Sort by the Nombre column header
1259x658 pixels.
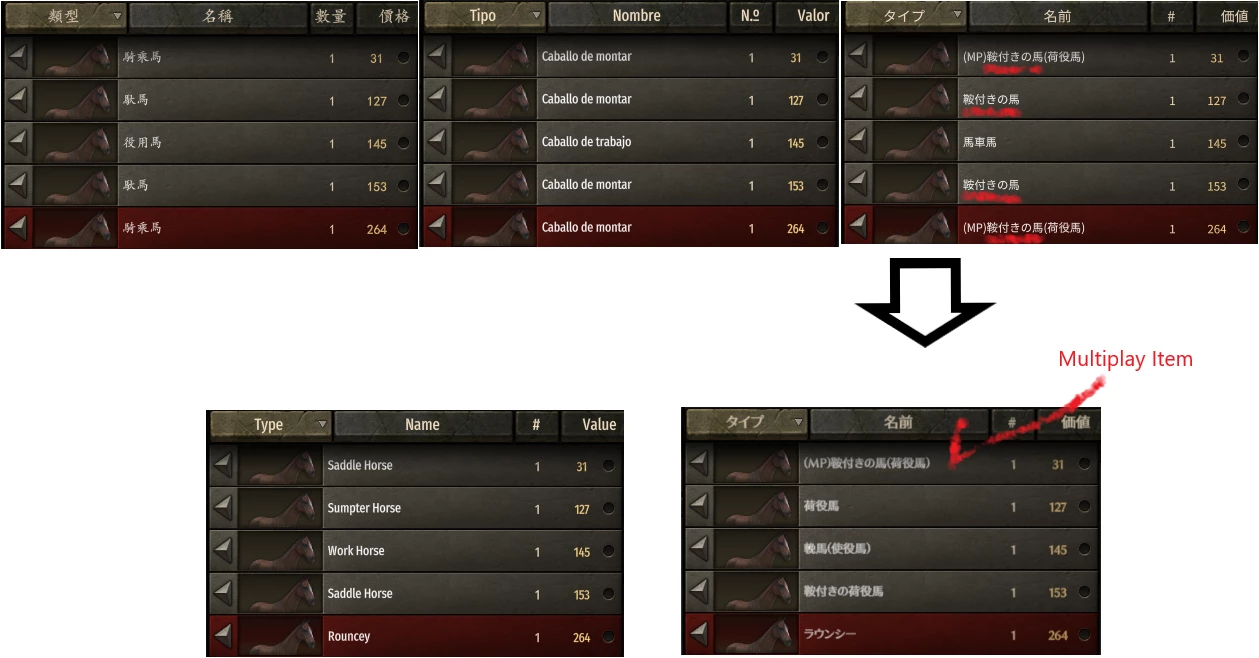coord(637,16)
